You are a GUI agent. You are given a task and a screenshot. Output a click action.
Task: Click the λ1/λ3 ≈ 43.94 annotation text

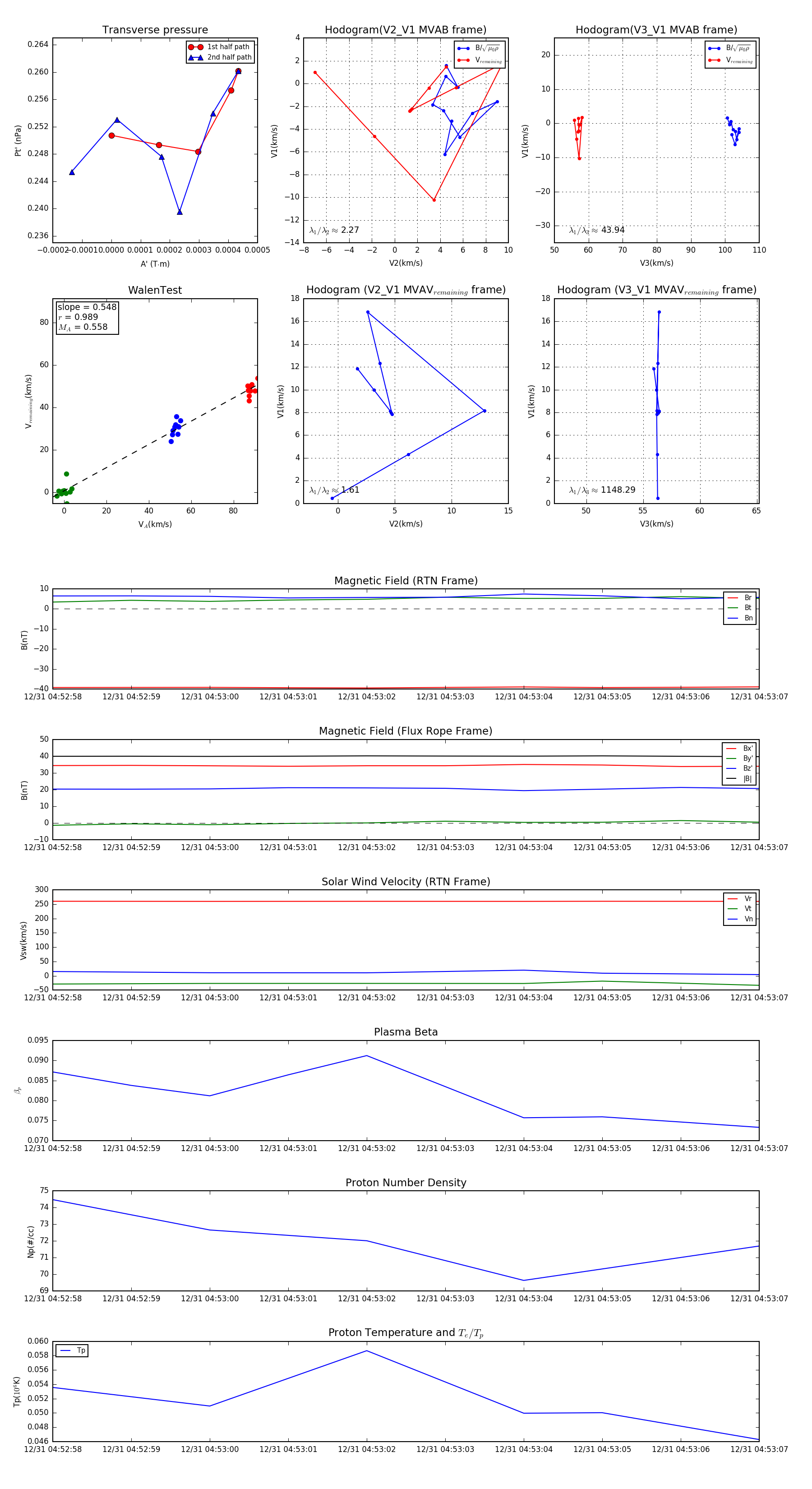[x=596, y=230]
